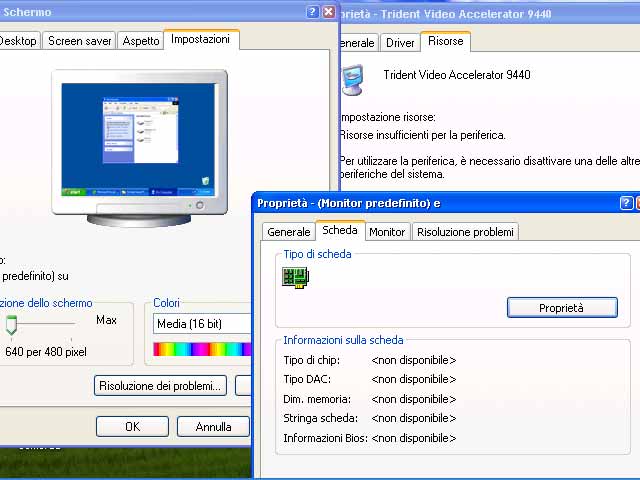
Task: Click the Trident Video Accelerator monitor icon
Action: click(353, 80)
